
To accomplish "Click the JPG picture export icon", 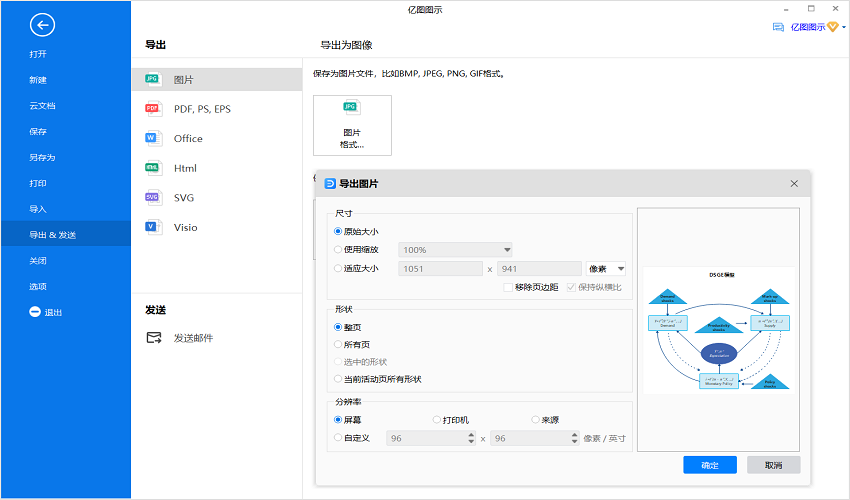I will point(153,80).
